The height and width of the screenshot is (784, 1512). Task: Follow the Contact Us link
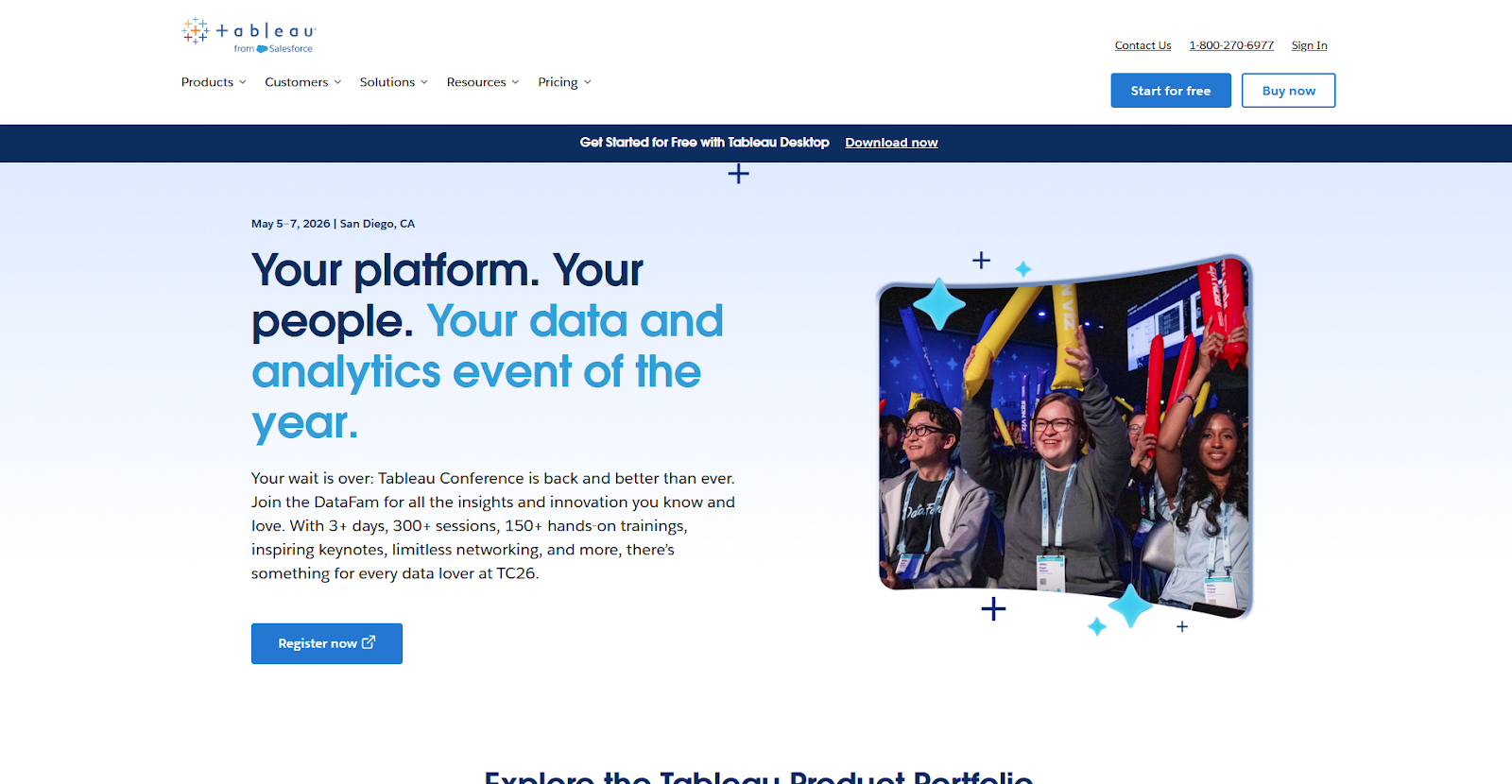tap(1143, 45)
